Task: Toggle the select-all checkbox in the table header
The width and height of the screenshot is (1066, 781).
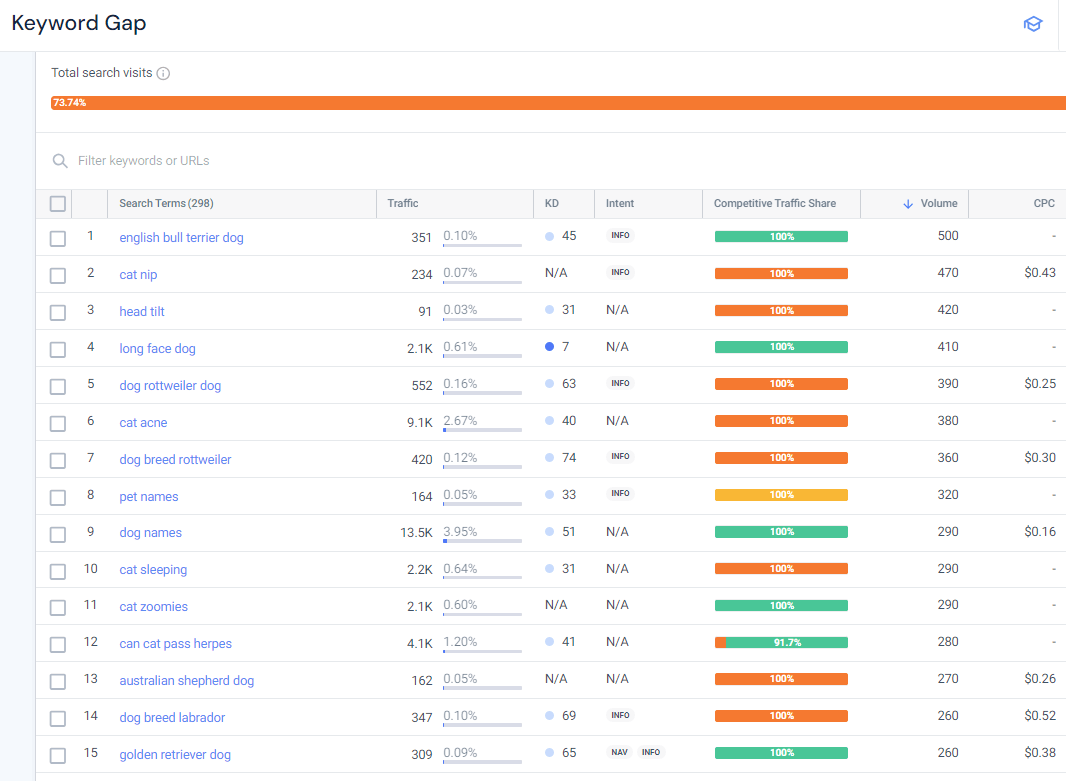Action: click(57, 203)
